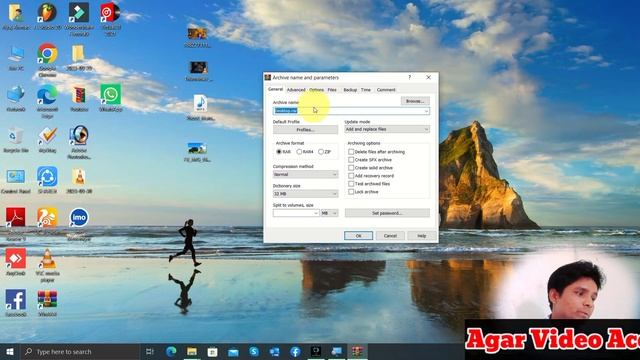Open the MB unit dropdown
The image size is (640, 360).
click(329, 213)
